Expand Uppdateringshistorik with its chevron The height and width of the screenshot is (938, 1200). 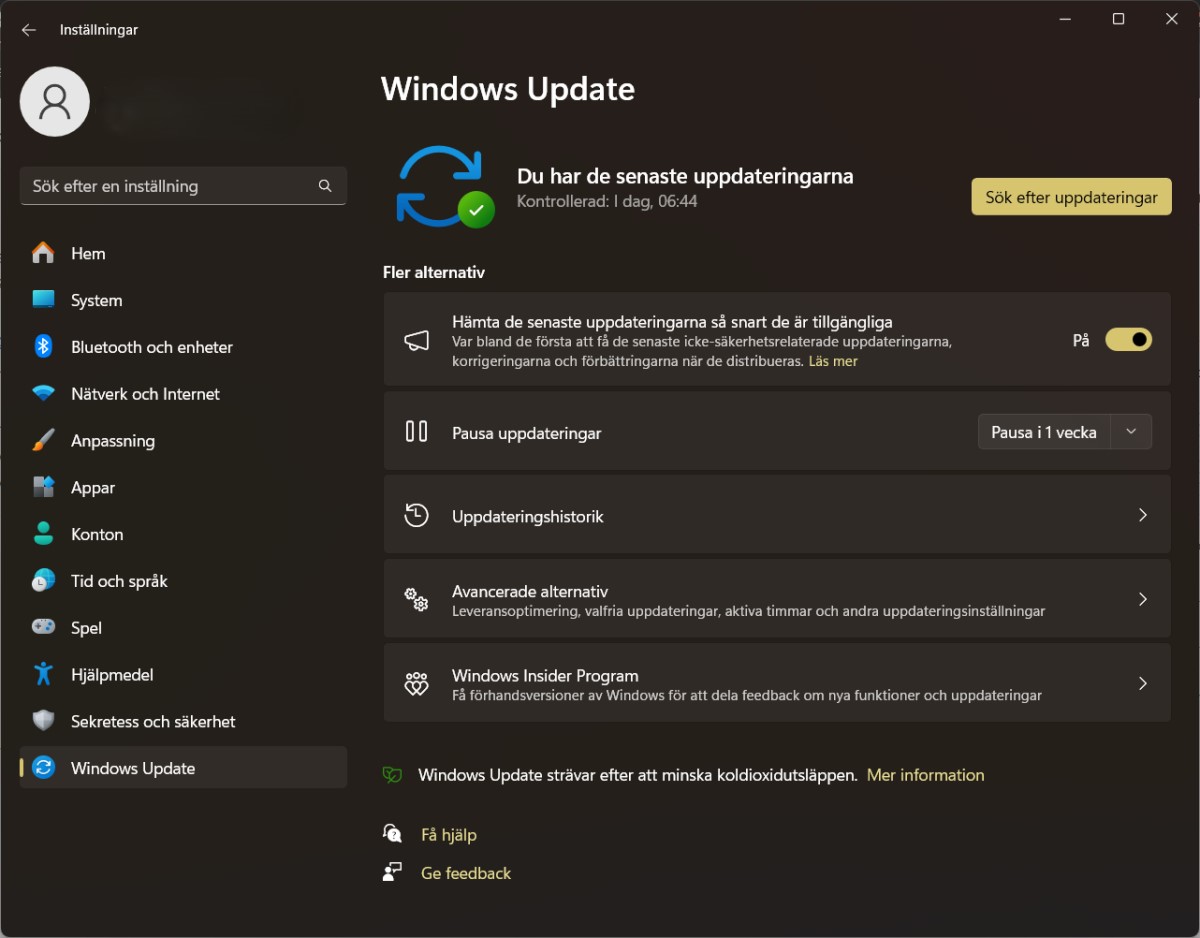pyautogui.click(x=1143, y=515)
